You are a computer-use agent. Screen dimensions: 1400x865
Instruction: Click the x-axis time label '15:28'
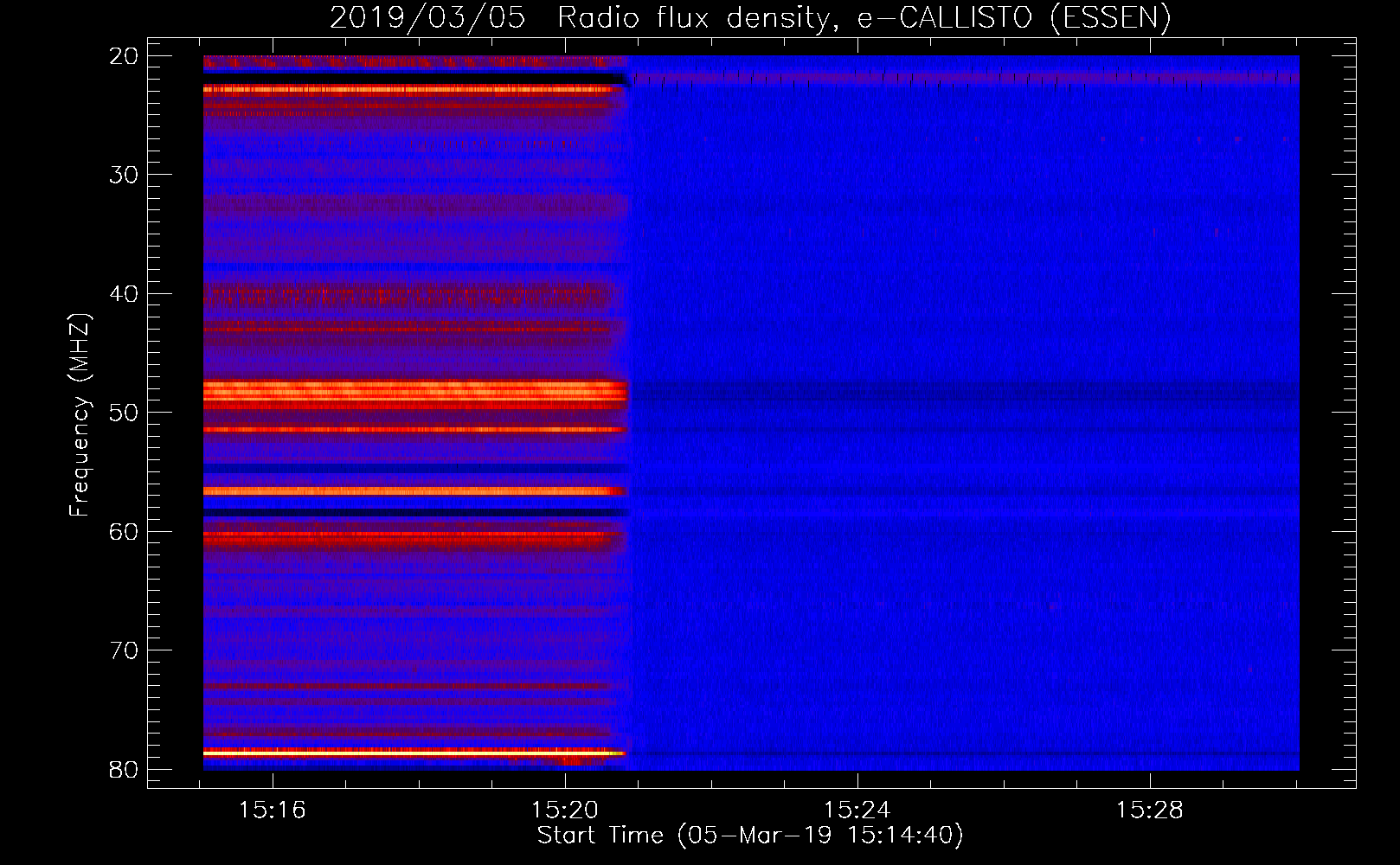pos(1150,811)
